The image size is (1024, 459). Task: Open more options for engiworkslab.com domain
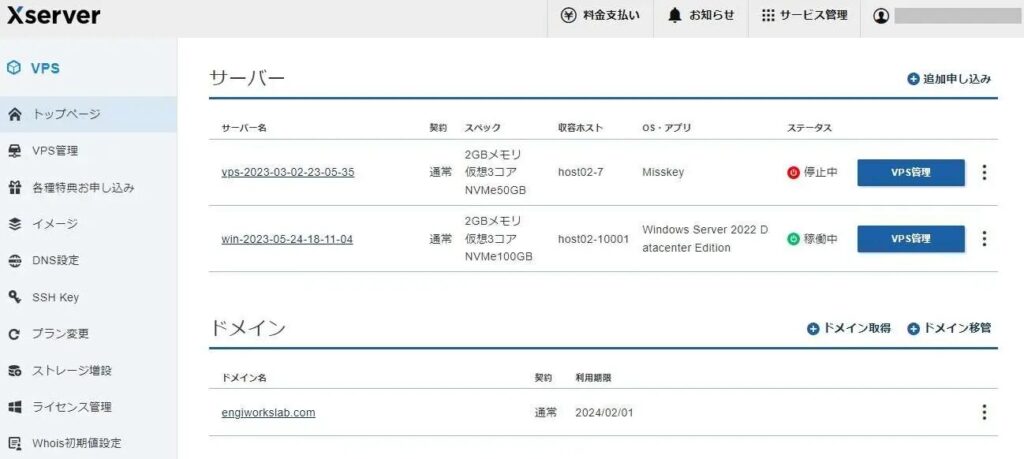click(984, 412)
